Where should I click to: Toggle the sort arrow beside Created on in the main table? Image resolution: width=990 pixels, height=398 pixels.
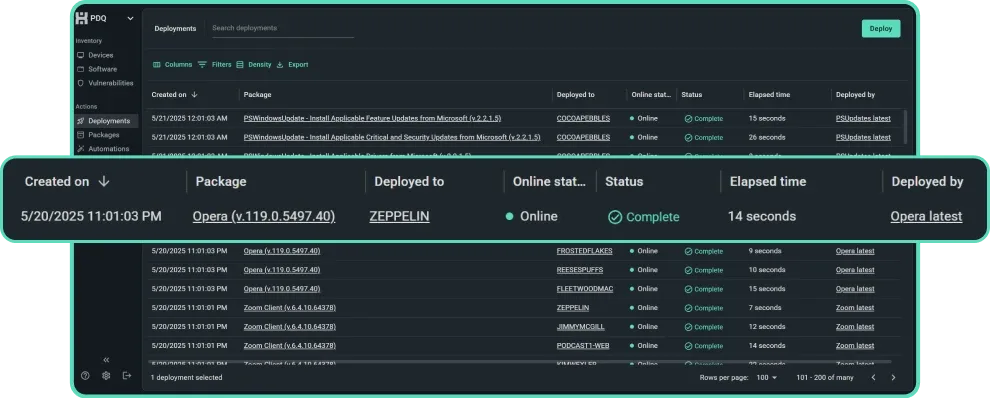point(194,95)
